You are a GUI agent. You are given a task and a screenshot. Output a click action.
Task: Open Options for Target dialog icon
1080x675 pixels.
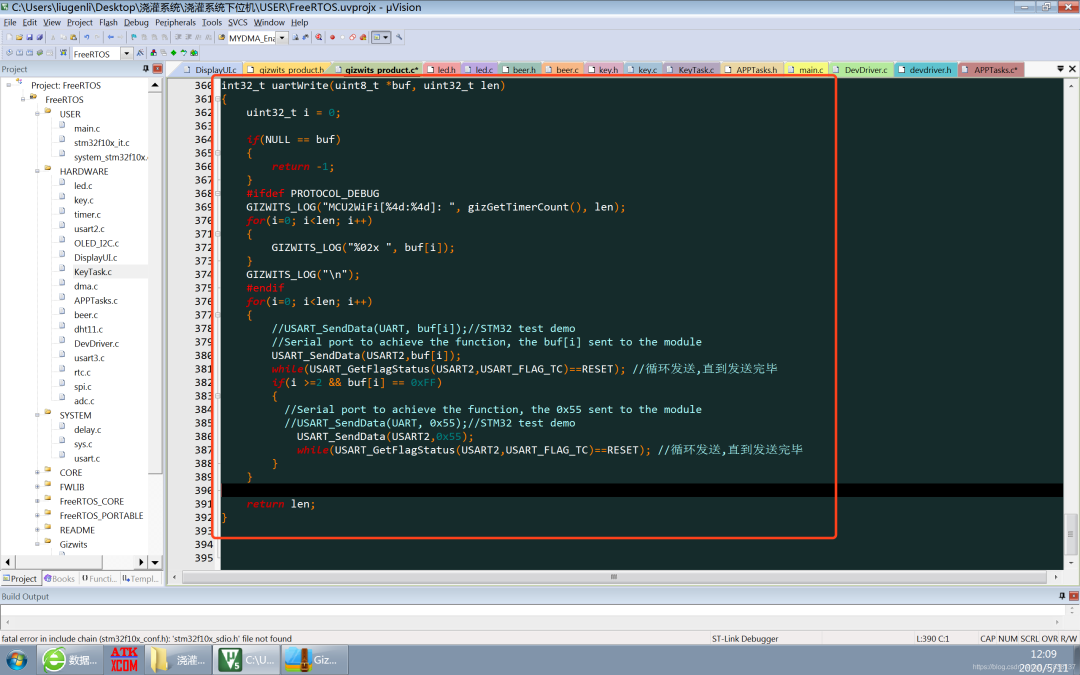coord(141,53)
